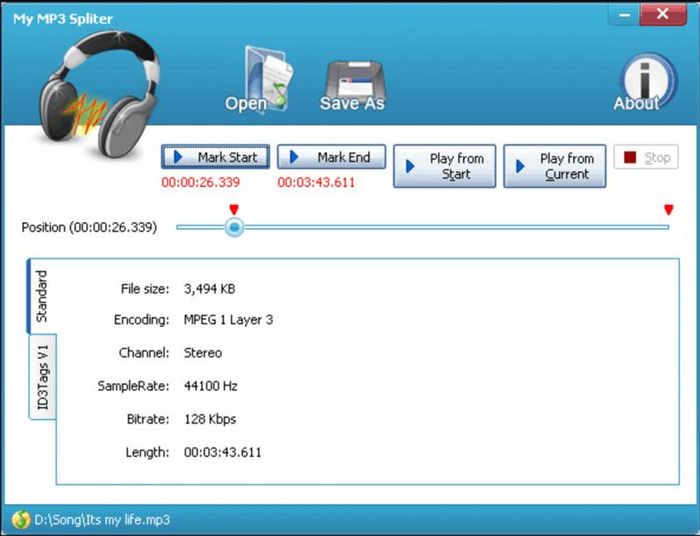Select the red start marker above slider
This screenshot has width=700, height=536.
click(x=234, y=209)
